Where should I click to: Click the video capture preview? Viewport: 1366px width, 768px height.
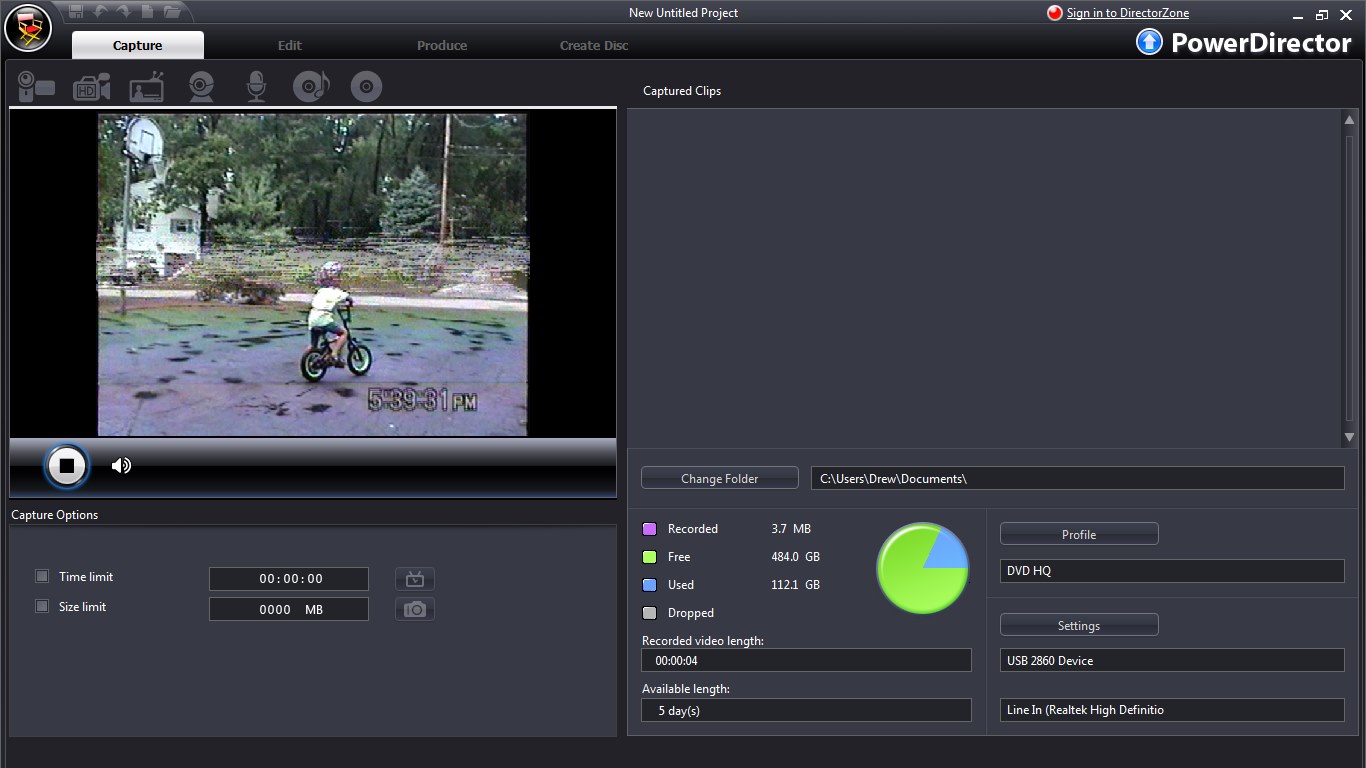click(313, 274)
